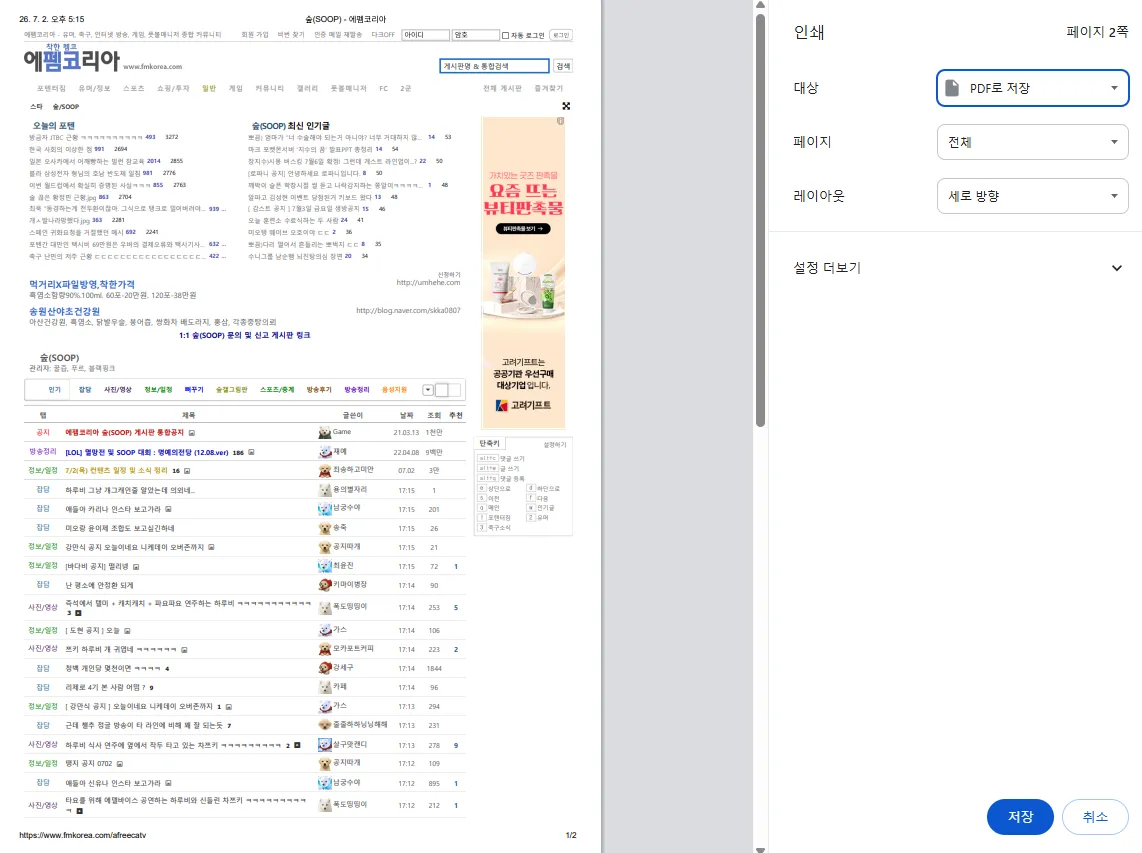Viewport: 1142px width, 853px height.
Task: Click post title 난 평소에 안정한 되게
Action: pyautogui.click(x=99, y=586)
